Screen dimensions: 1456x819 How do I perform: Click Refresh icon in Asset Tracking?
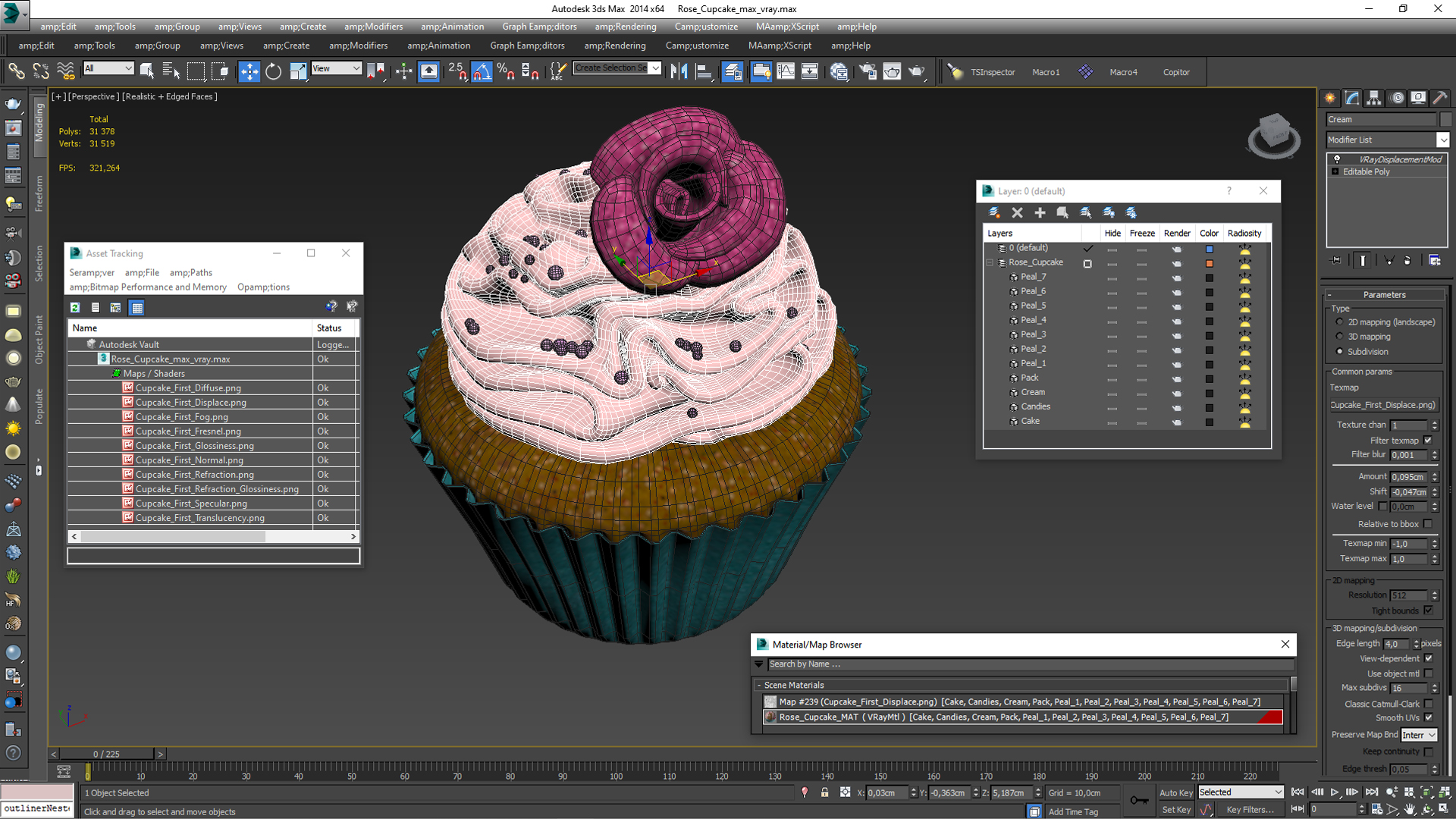point(75,307)
